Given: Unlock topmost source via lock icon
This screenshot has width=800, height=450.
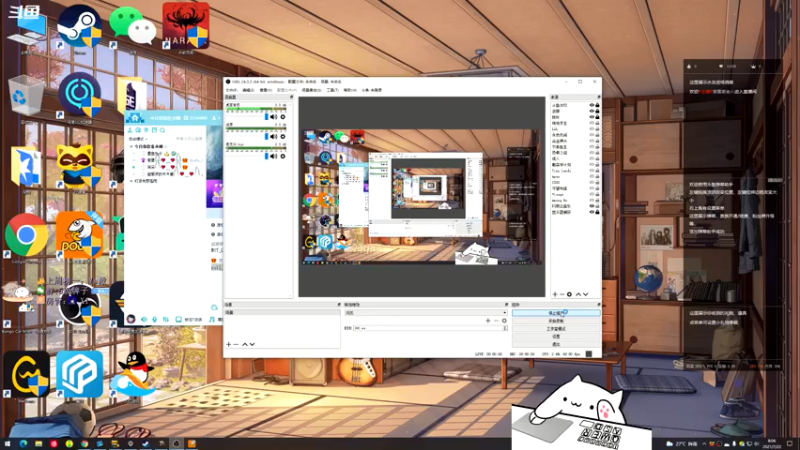Looking at the screenshot, I should [x=597, y=105].
